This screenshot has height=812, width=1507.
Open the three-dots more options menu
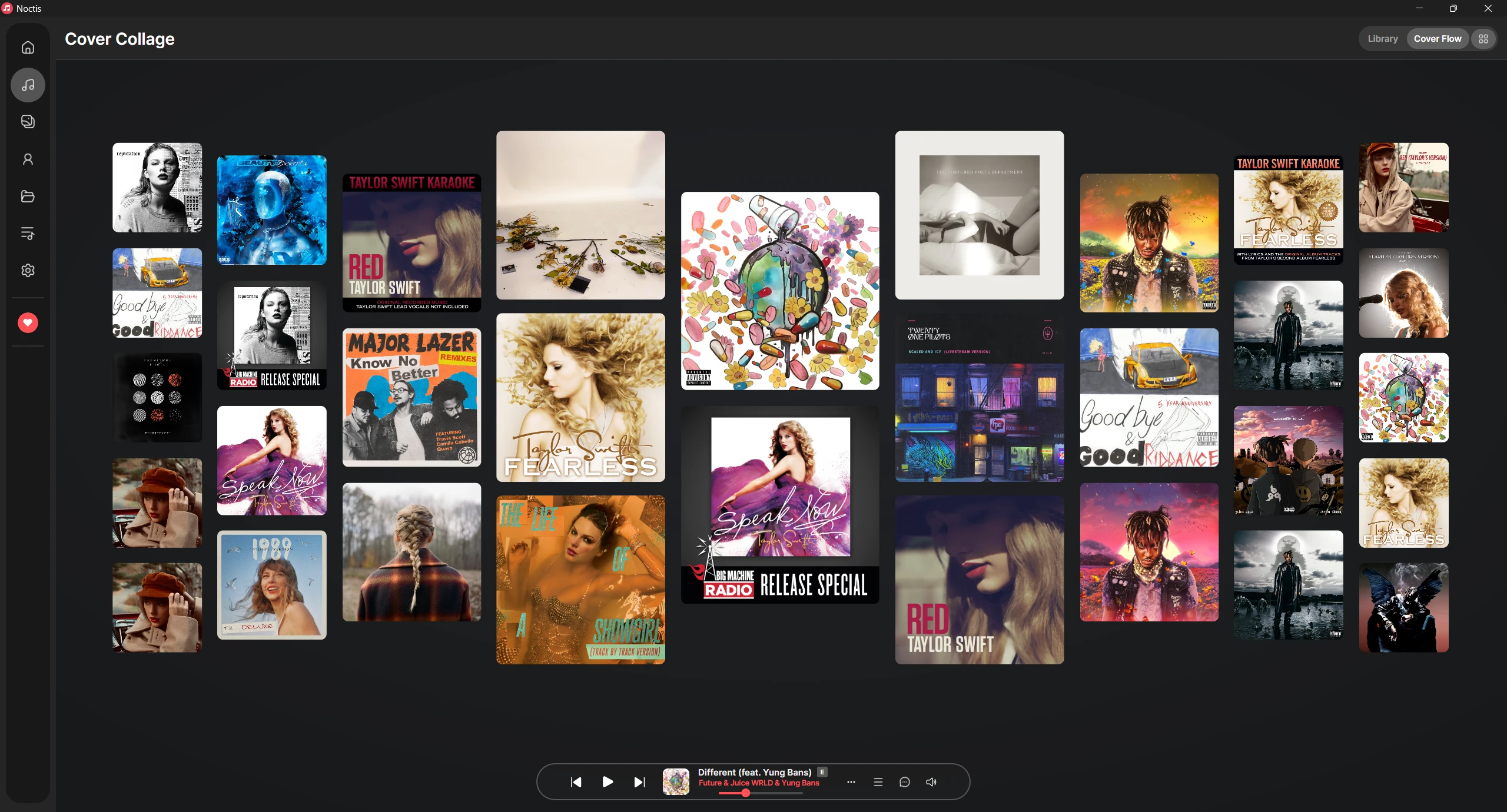coord(851,782)
